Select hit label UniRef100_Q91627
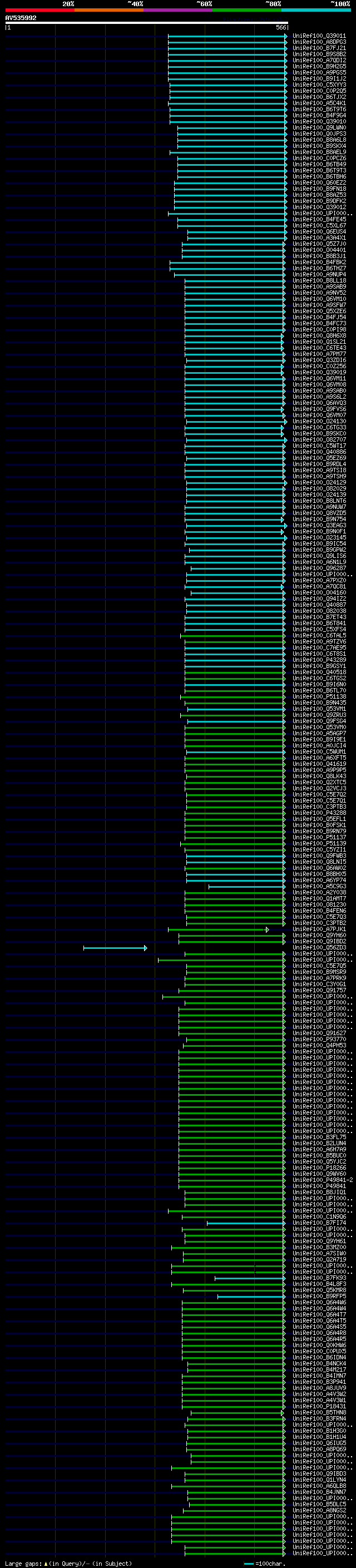The width and height of the screenshot is (356, 1568). 319,1033
